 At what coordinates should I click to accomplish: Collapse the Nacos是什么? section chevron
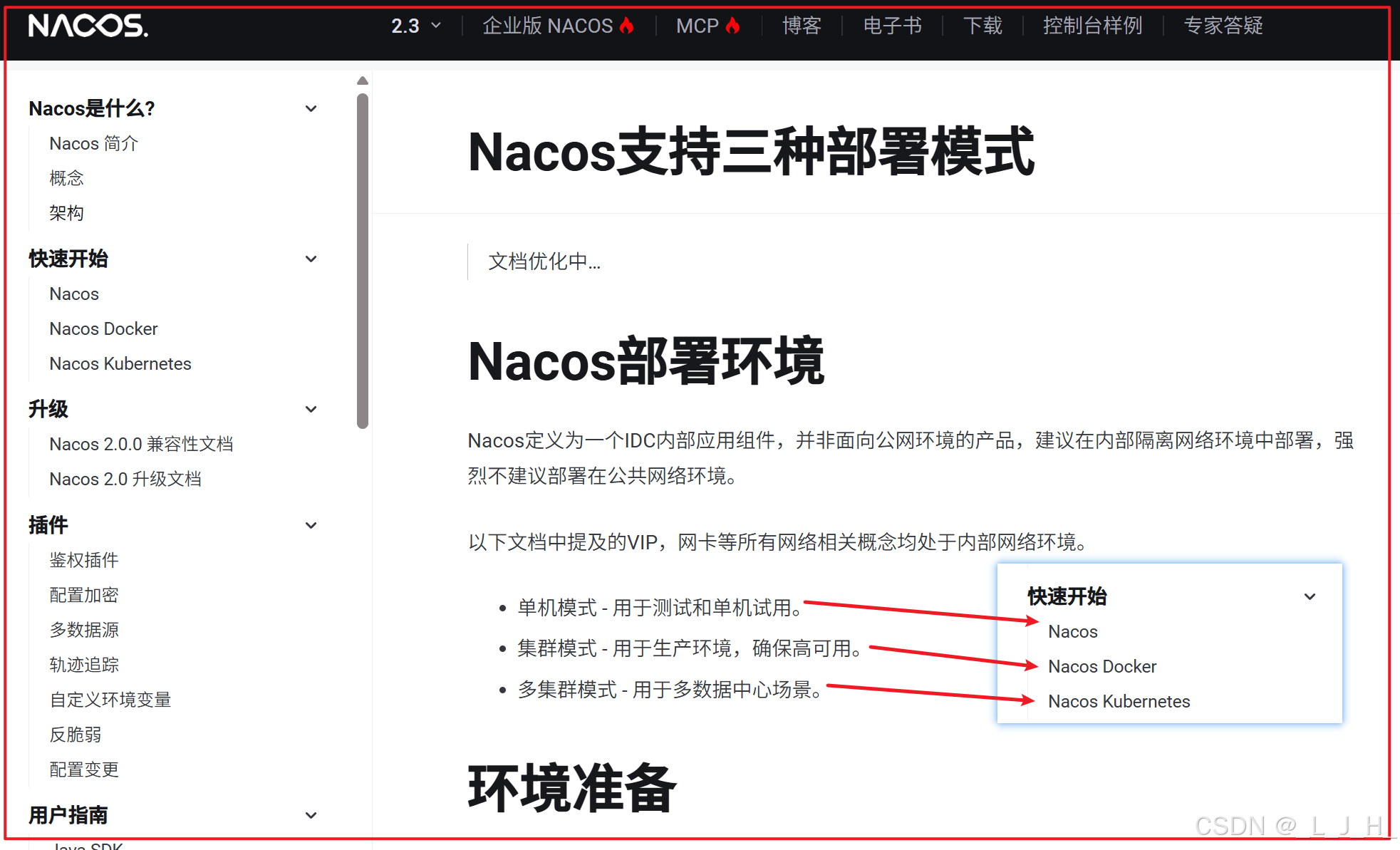(311, 109)
